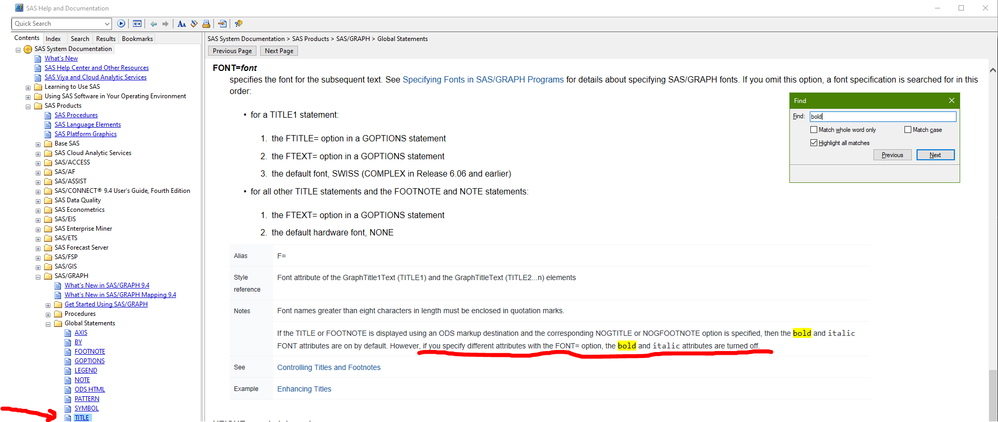The image size is (998, 422).
Task: Open the Results tab
Action: tap(106, 39)
